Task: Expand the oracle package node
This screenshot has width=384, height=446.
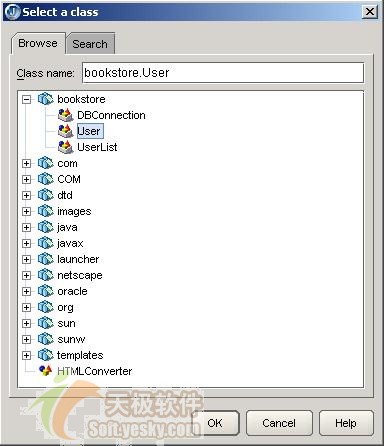Action: point(26,291)
